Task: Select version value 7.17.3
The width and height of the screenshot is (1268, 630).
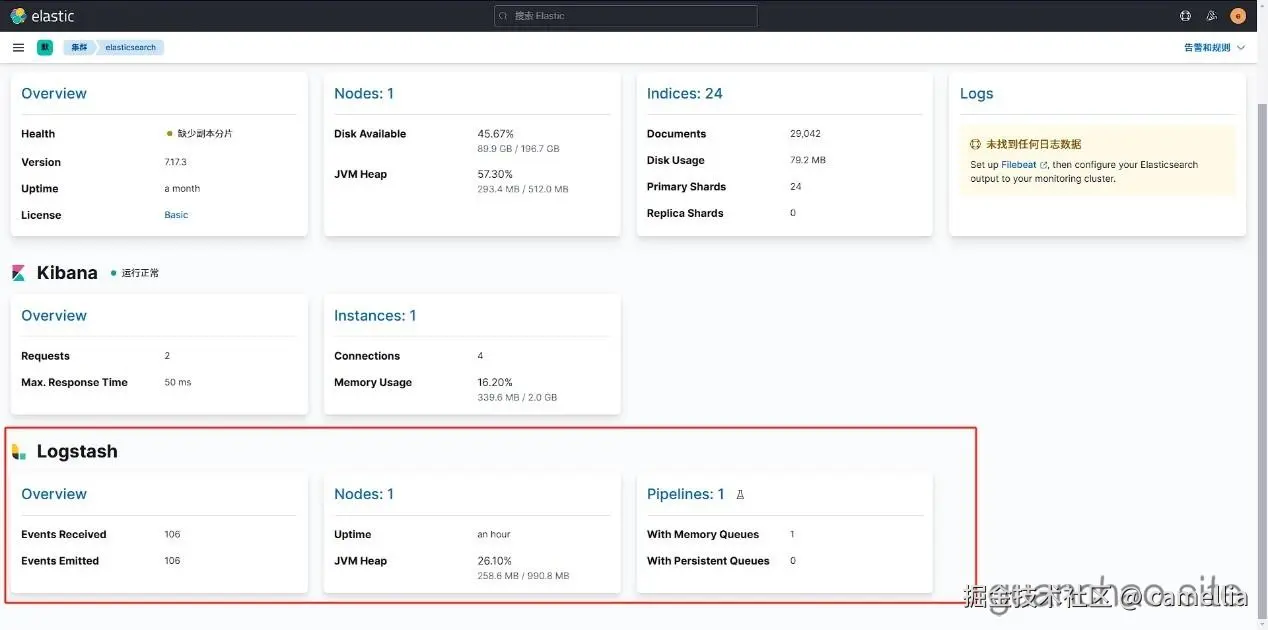Action: click(x=176, y=162)
